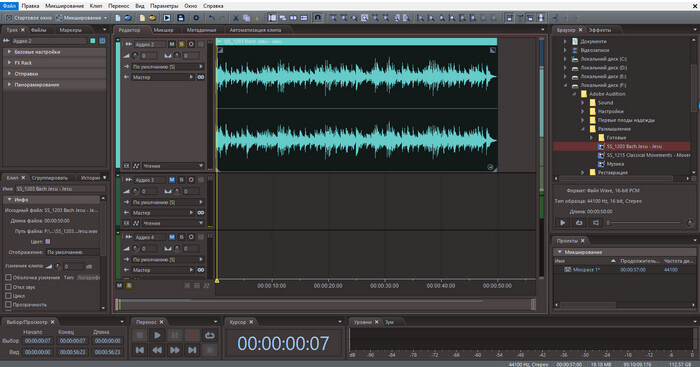700x367 pixels.
Task: Jump to the end with the skip-to-end button
Action: pyautogui.click(x=192, y=350)
